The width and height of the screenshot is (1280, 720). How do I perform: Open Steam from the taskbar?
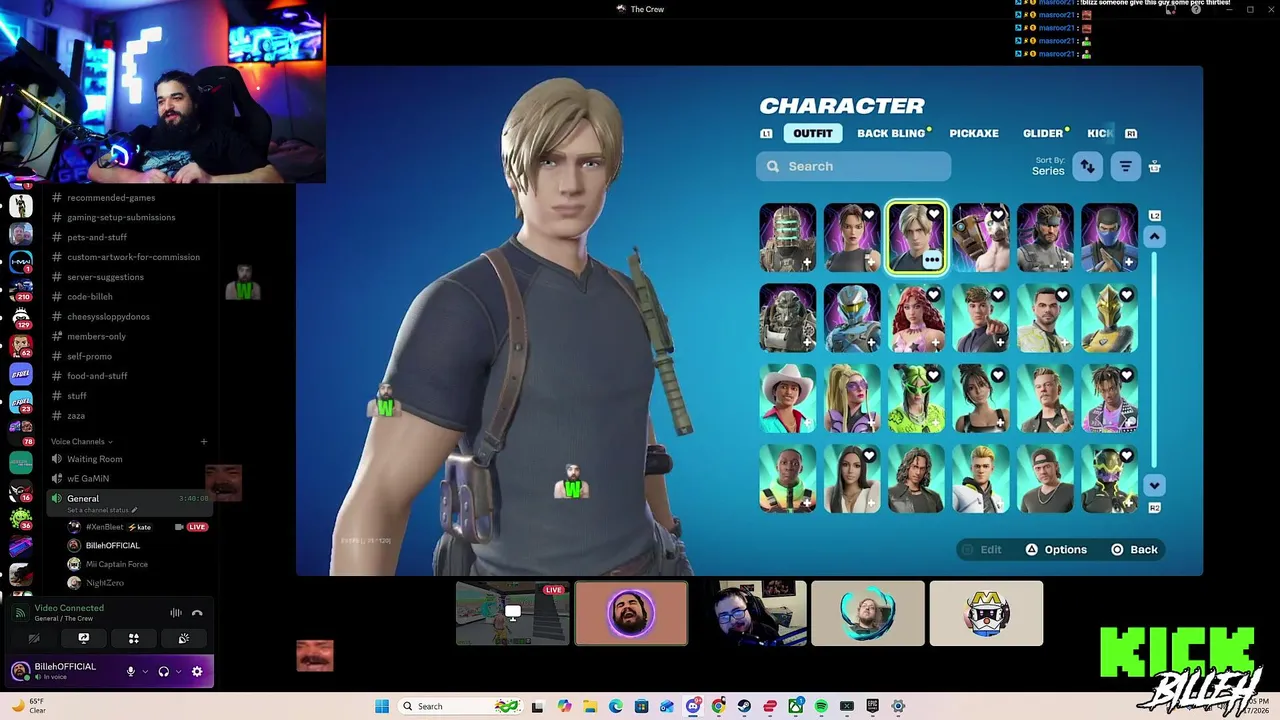coord(744,706)
